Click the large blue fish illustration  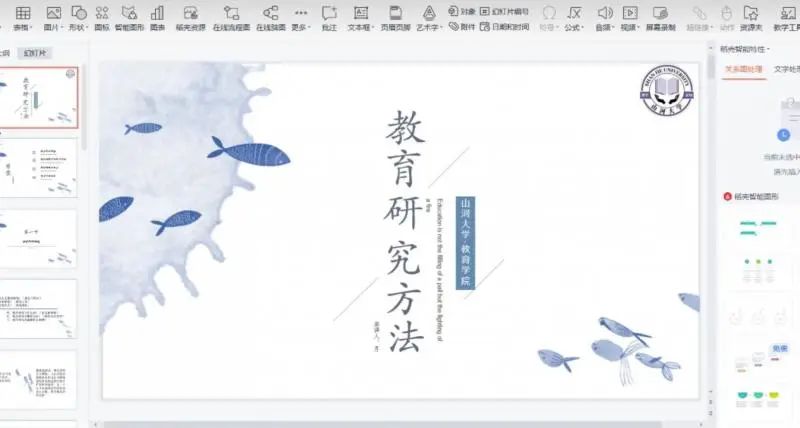pyautogui.click(x=249, y=151)
